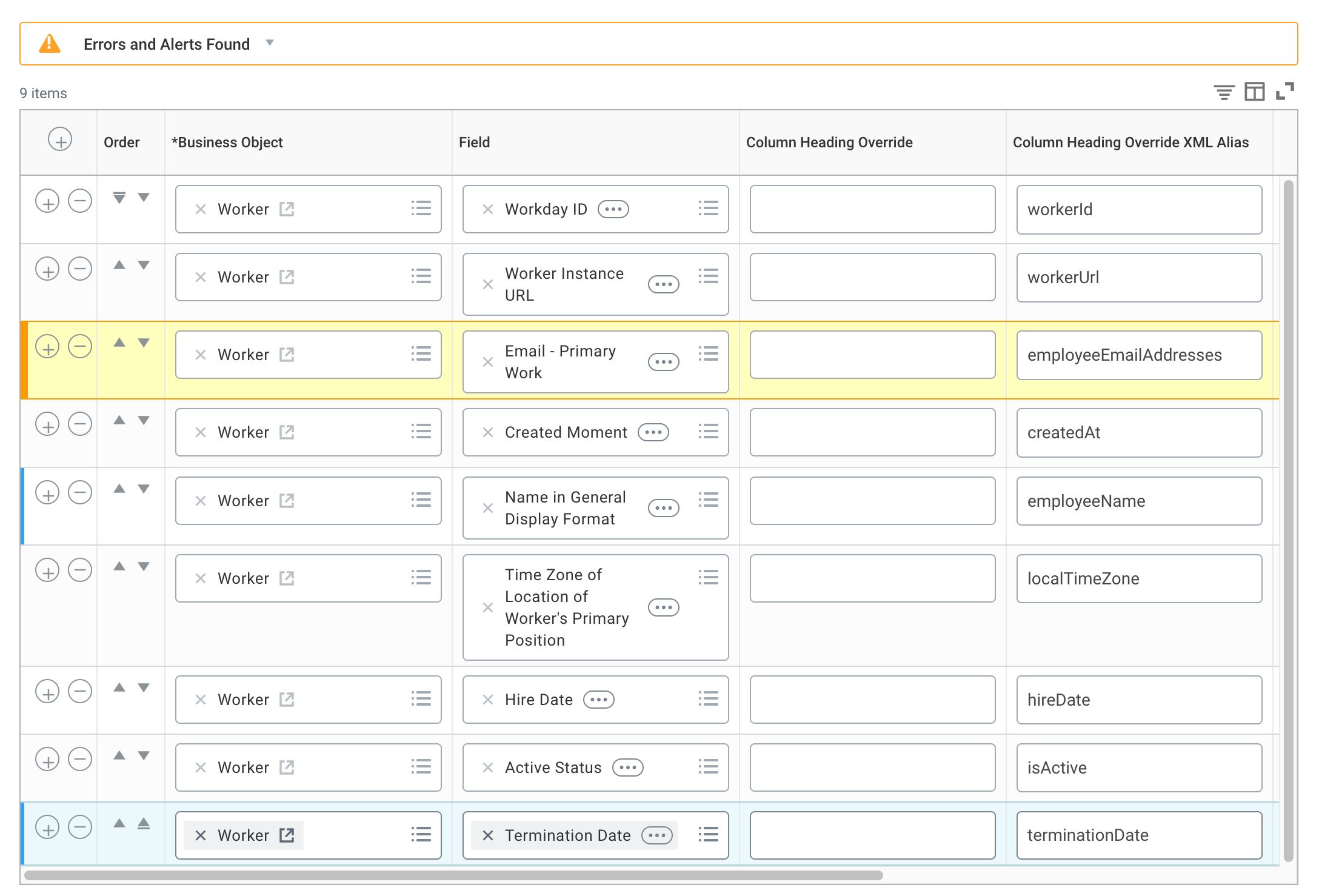Add a row after Email - Primary Work
This screenshot has width=1319, height=896.
pos(47,347)
